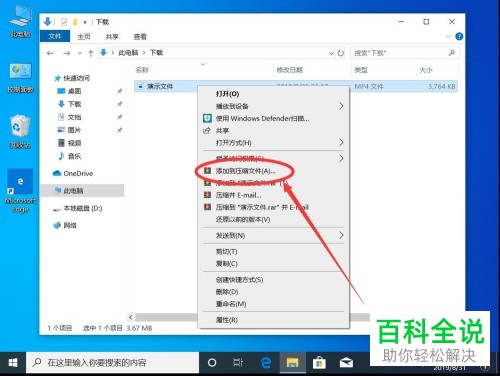The image size is (500, 376).
Task: Open File Explorer from taskbar
Action: (292, 362)
